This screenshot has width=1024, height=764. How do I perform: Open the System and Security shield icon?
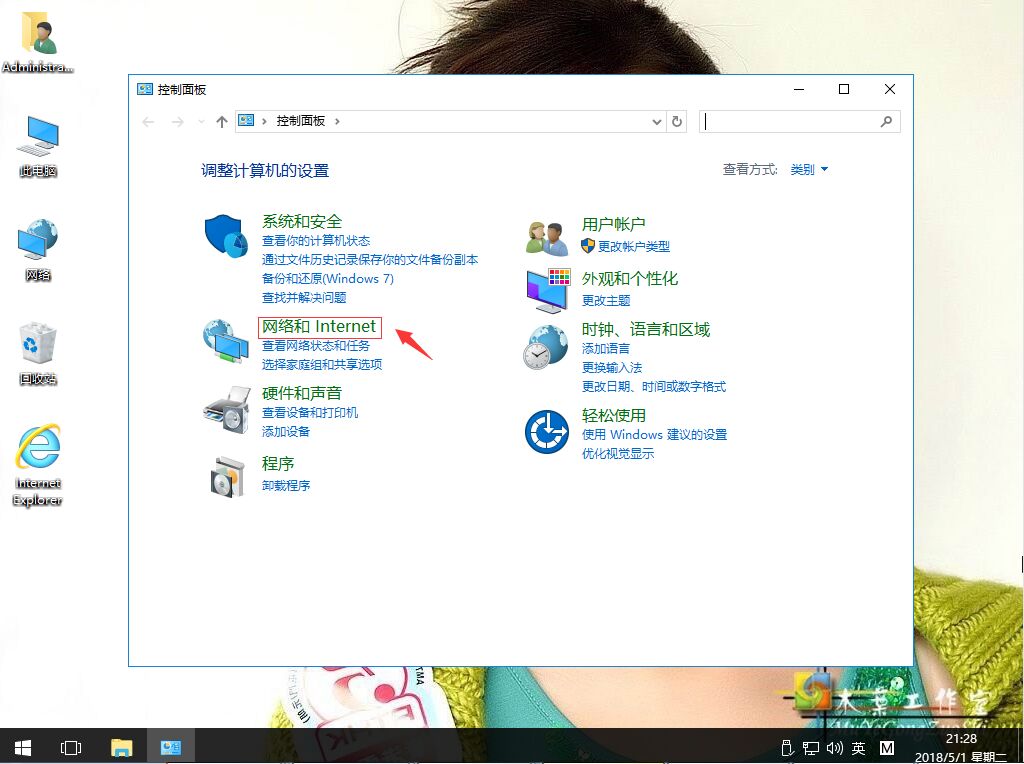[x=226, y=236]
